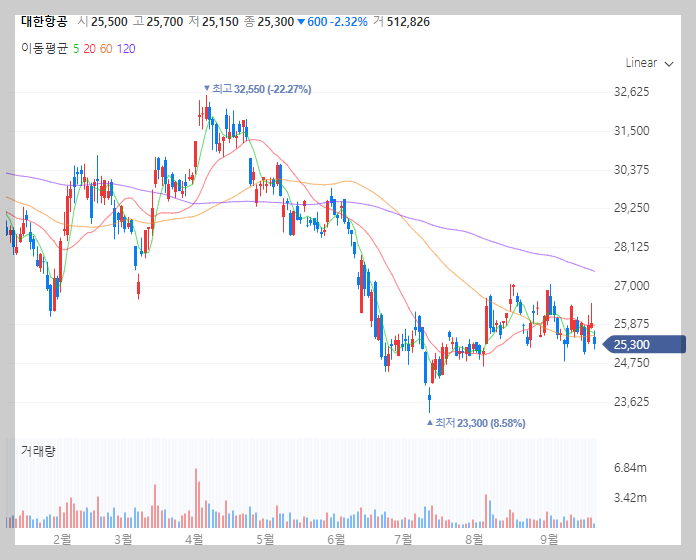Image resolution: width=696 pixels, height=560 pixels.
Task: Click the closing price value 25,300 in header
Action: pos(276,22)
